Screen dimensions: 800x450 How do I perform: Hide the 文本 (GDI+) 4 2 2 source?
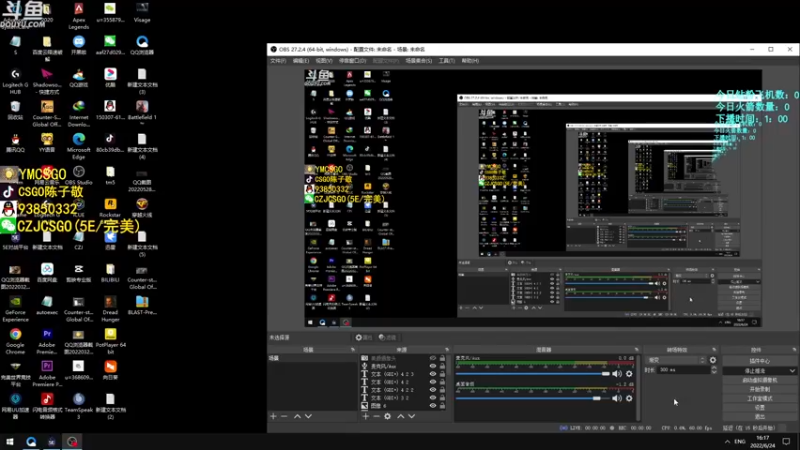coord(433,390)
